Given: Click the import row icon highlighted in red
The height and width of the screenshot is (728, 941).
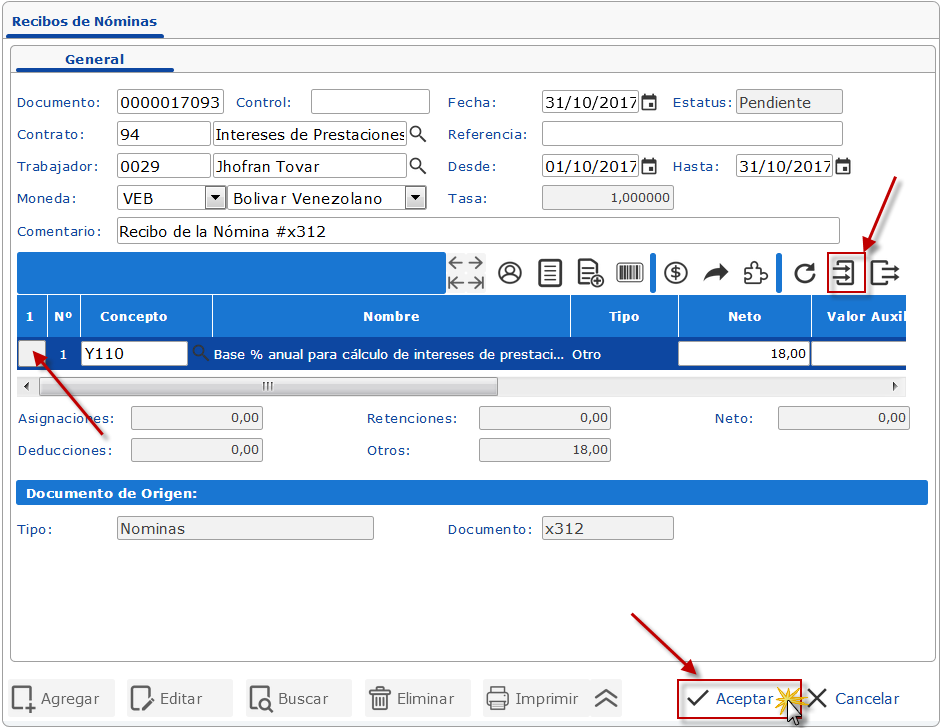Looking at the screenshot, I should (x=846, y=273).
